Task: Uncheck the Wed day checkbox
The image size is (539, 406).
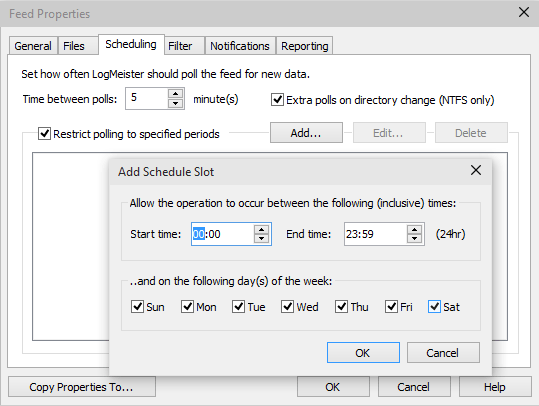Action: [287, 306]
